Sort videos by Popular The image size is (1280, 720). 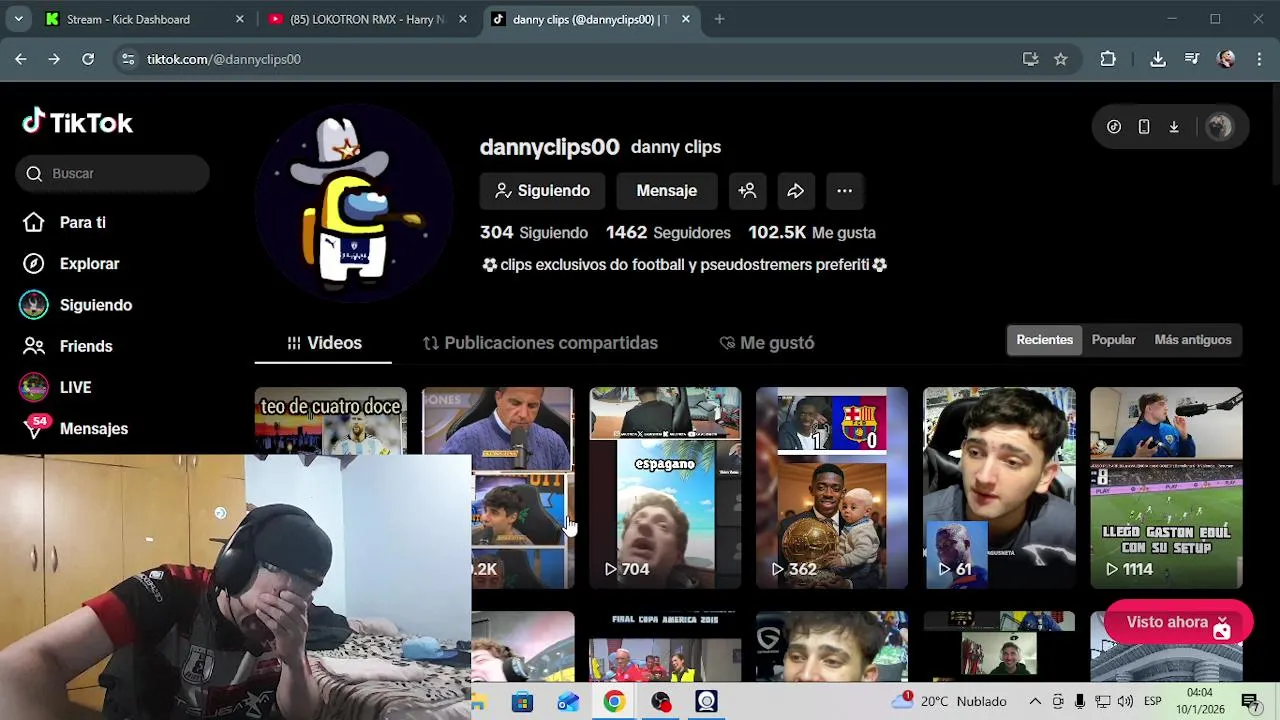(x=1114, y=340)
